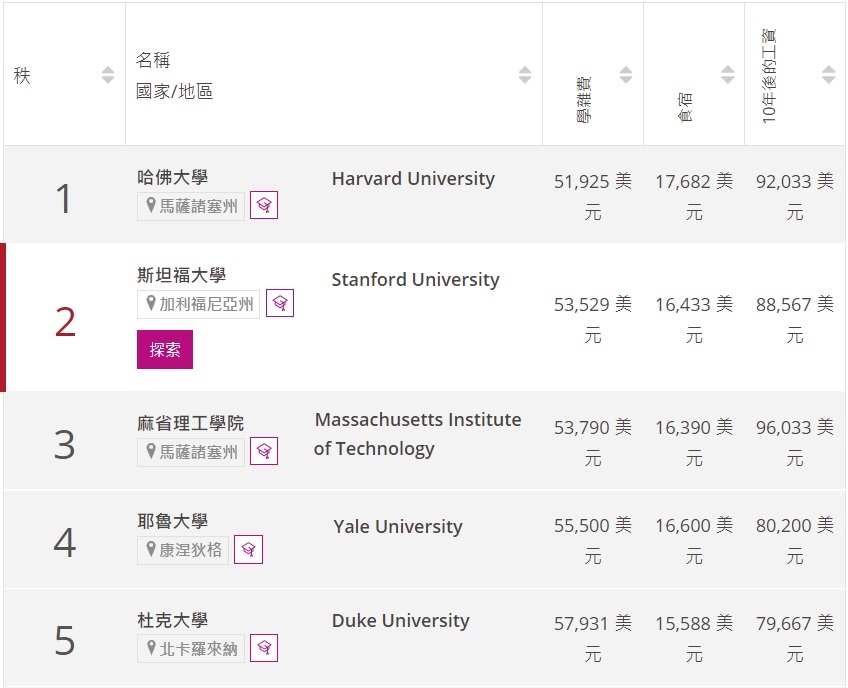848x688 pixels.
Task: Click the 康涅狄格 location tag
Action: pyautogui.click(x=183, y=550)
